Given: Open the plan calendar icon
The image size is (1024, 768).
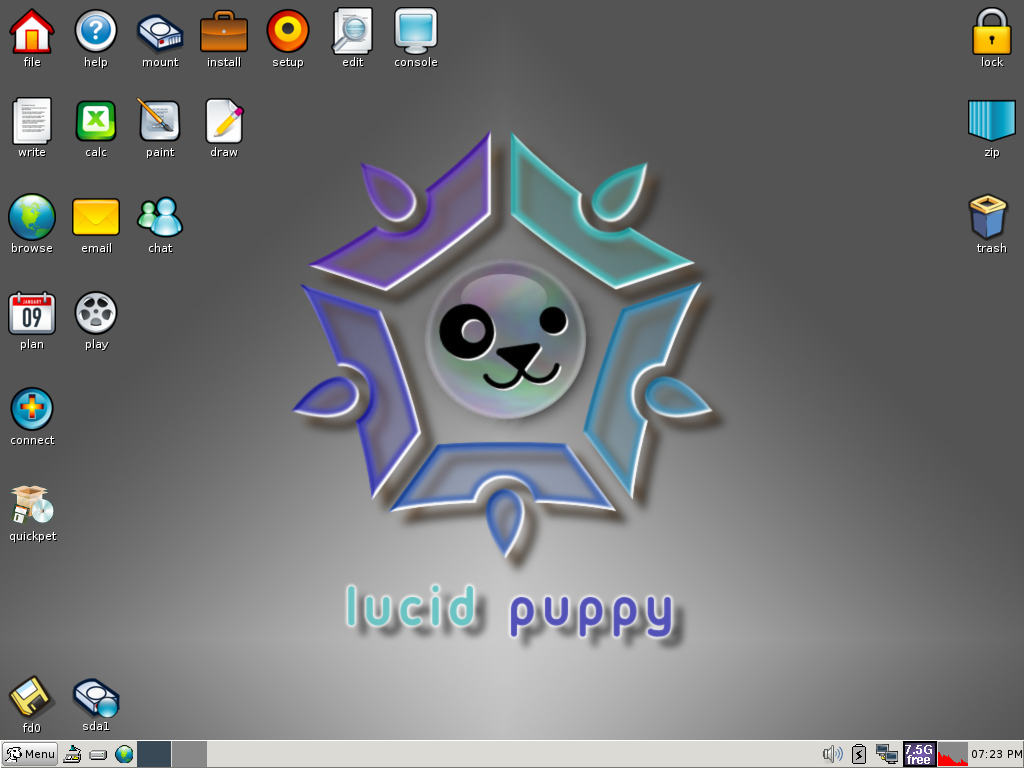Looking at the screenshot, I should pyautogui.click(x=31, y=313).
